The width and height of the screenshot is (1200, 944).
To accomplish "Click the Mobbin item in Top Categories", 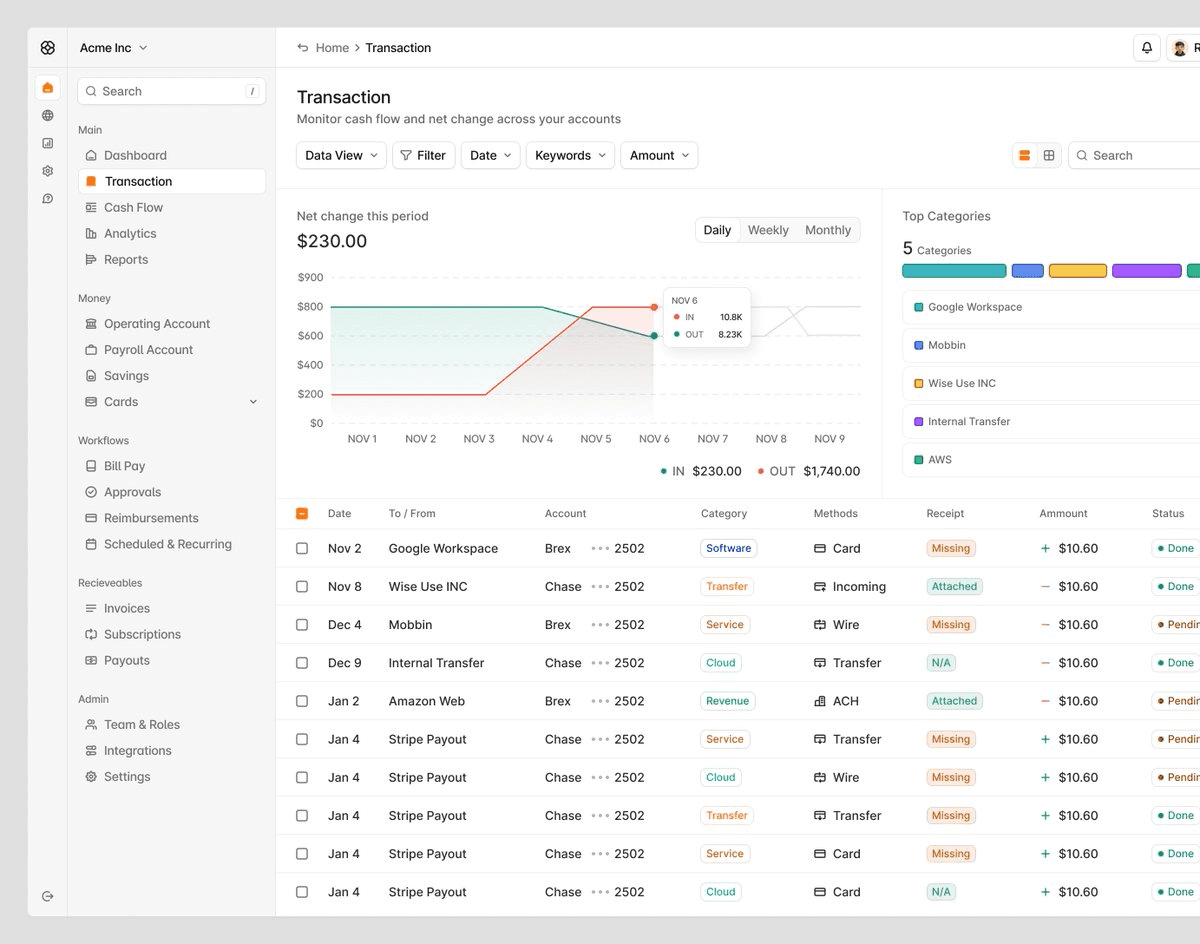I will 1051,345.
